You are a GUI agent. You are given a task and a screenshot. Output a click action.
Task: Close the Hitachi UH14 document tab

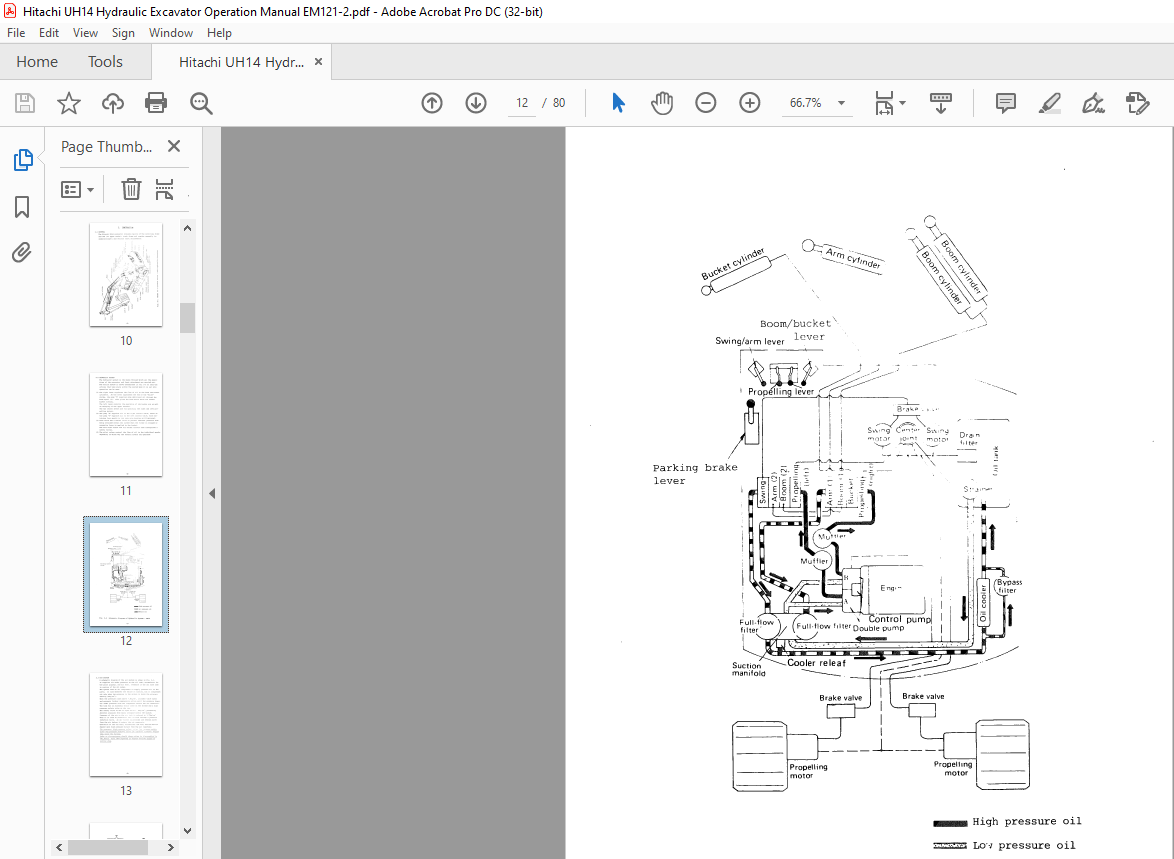click(x=318, y=62)
